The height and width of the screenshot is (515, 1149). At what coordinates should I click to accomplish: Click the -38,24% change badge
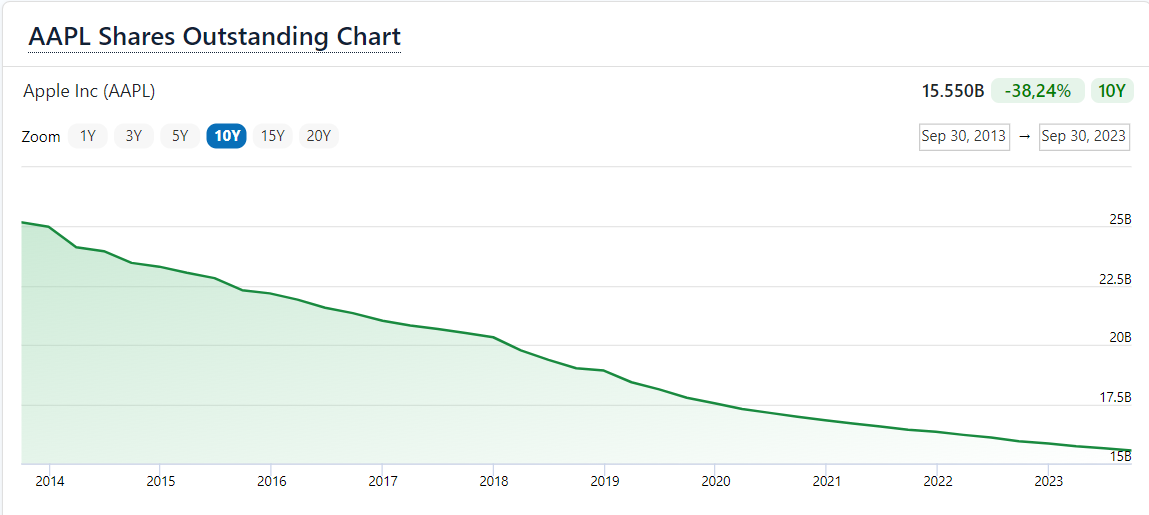tap(1038, 91)
